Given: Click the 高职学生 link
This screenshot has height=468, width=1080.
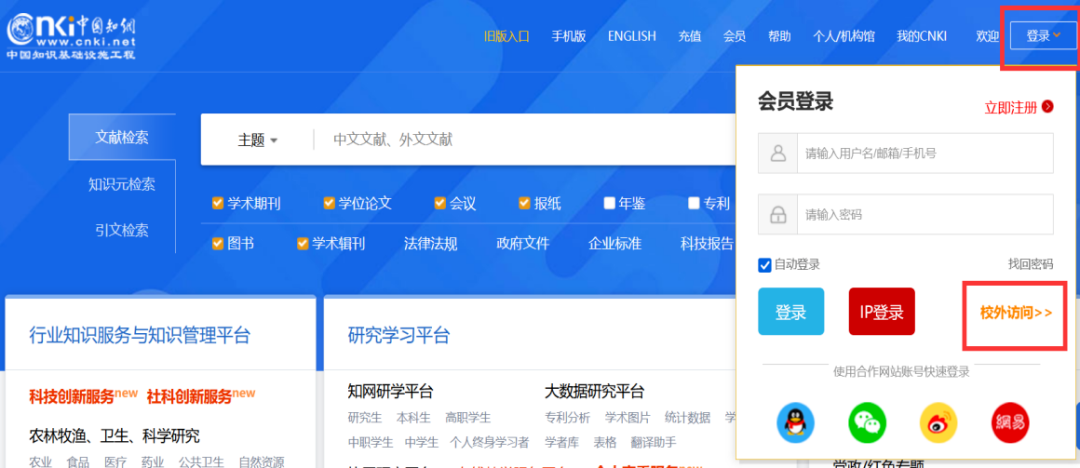Looking at the screenshot, I should [468, 418].
